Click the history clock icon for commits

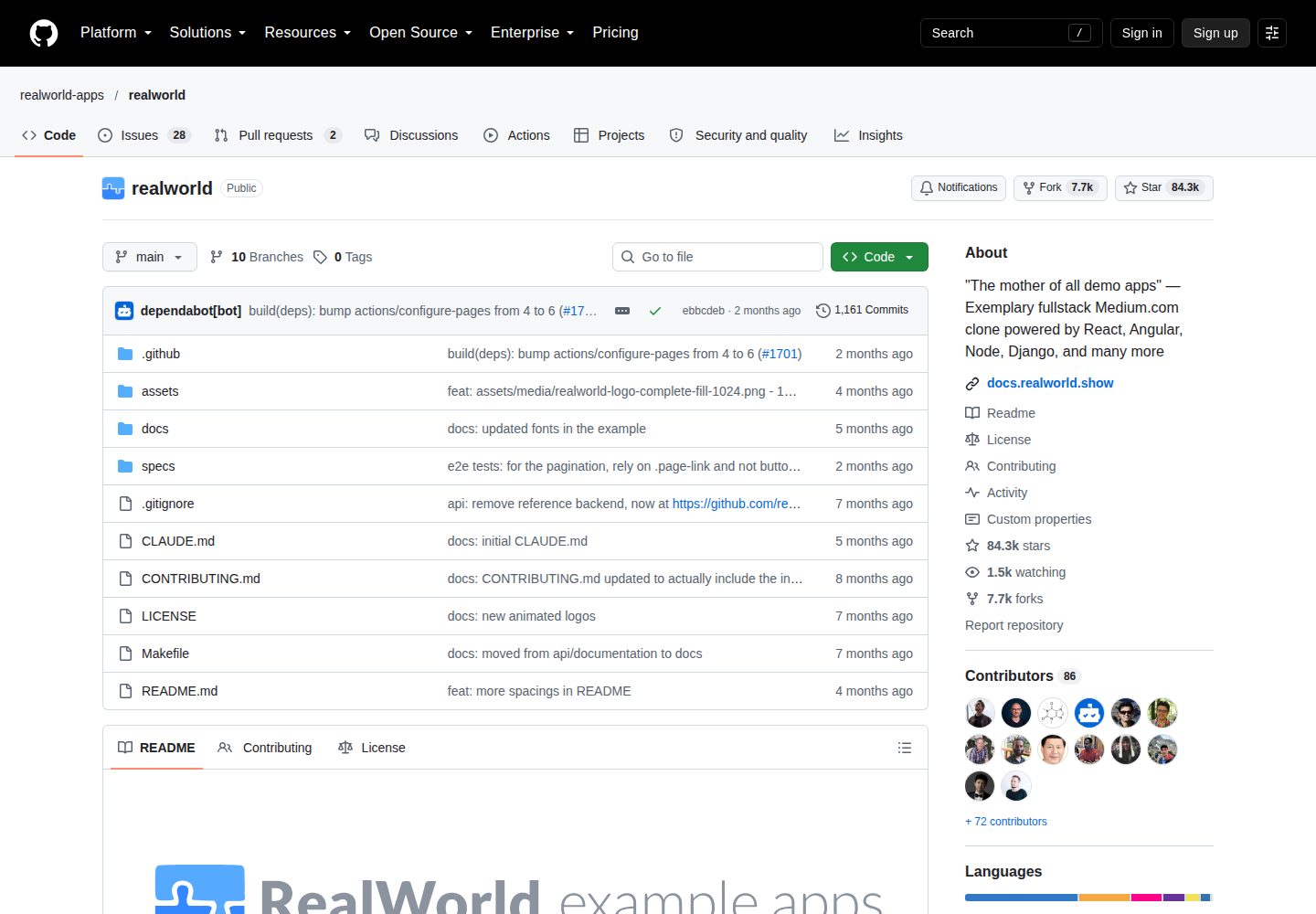(822, 311)
